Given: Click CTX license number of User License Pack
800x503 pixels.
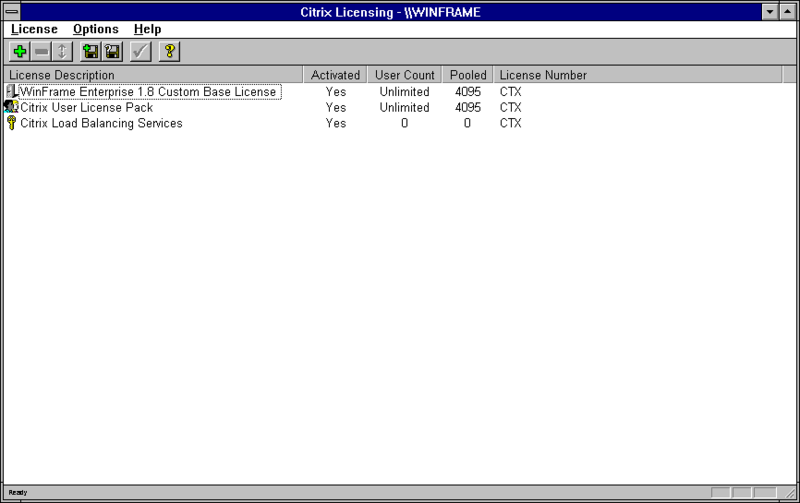Looking at the screenshot, I should 510,107.
